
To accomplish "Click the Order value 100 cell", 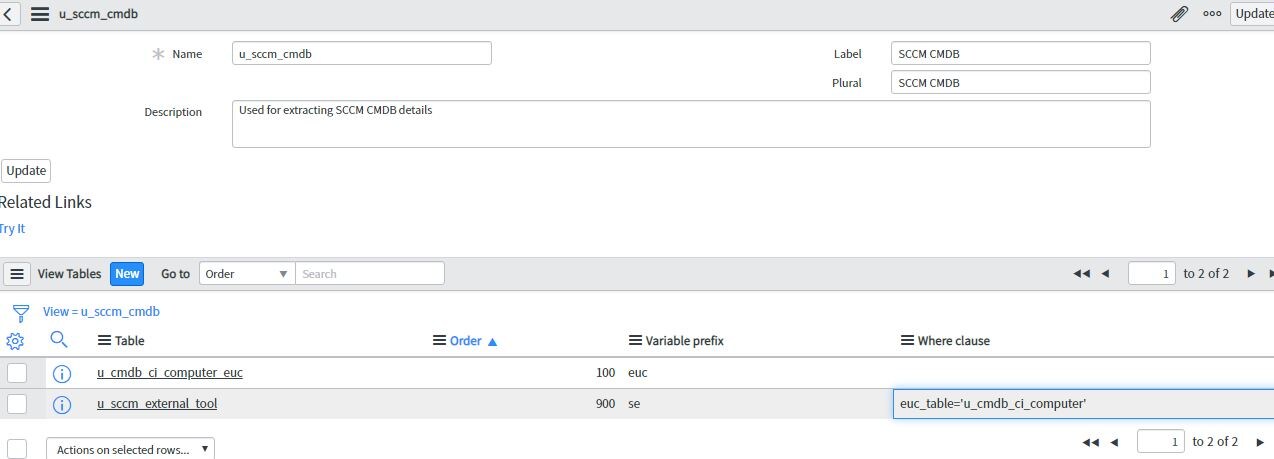I will pos(605,373).
